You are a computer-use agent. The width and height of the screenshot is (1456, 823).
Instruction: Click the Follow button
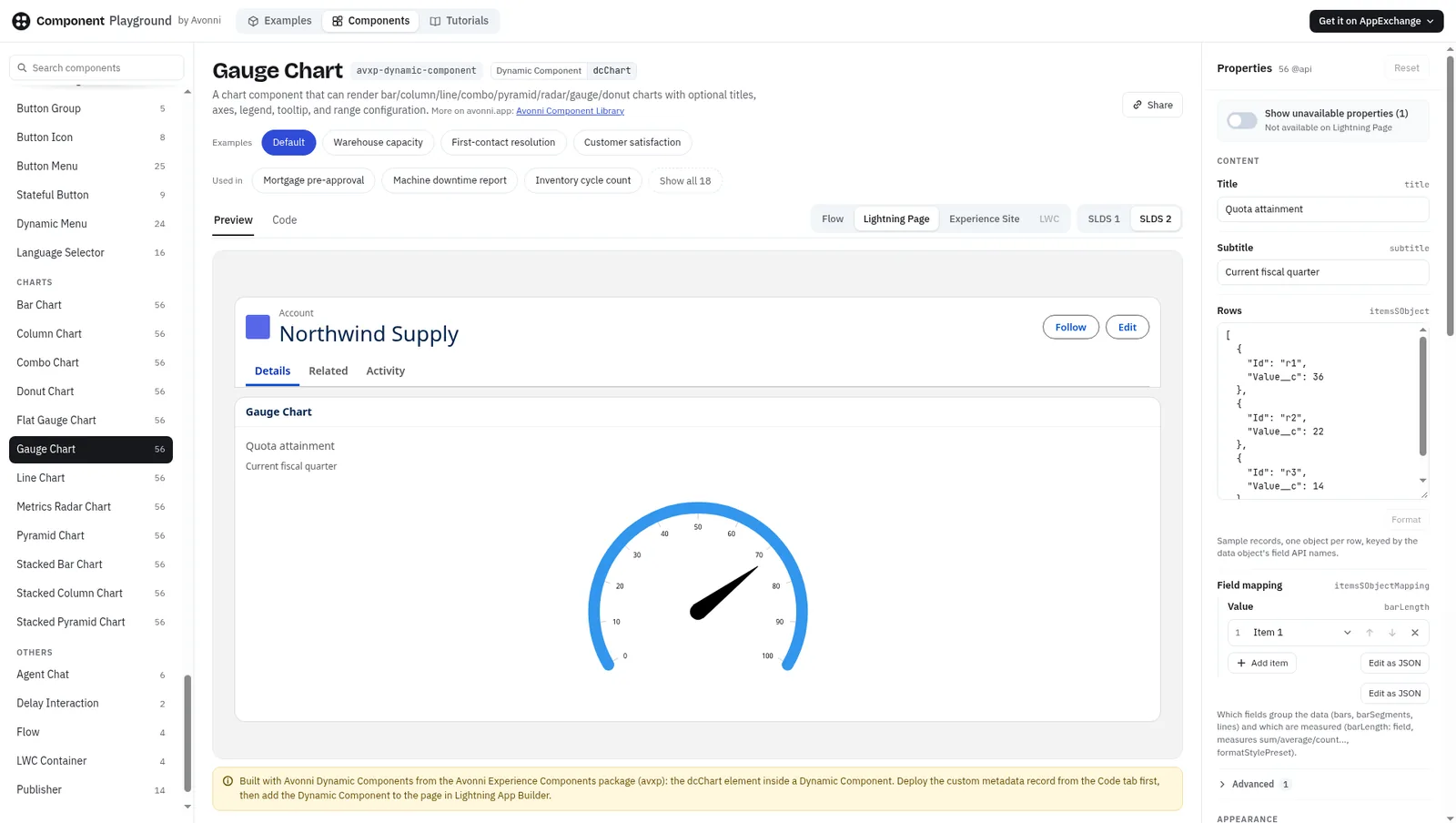coord(1071,327)
